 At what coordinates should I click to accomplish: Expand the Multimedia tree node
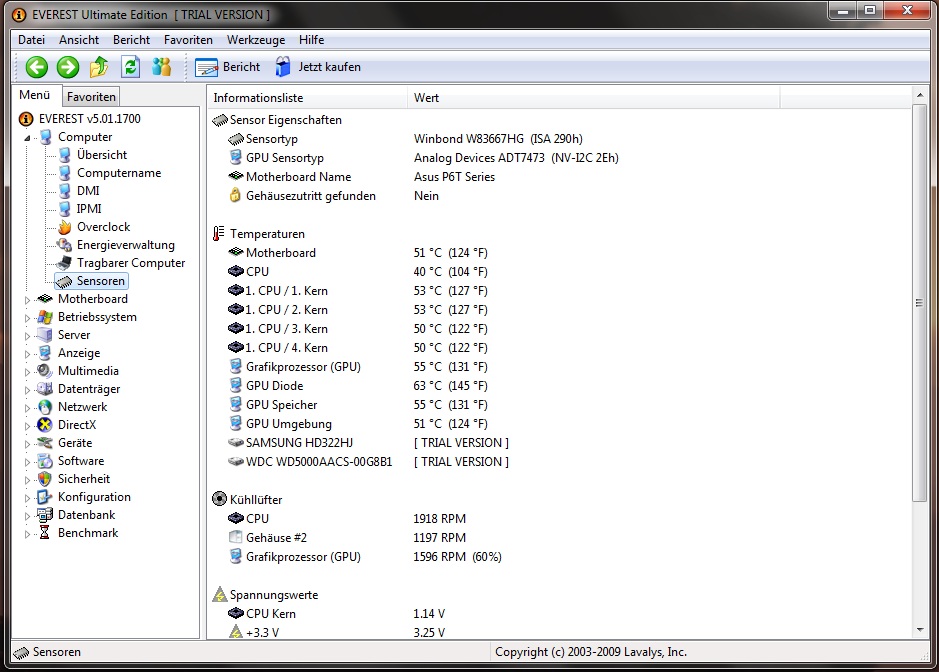[x=27, y=372]
